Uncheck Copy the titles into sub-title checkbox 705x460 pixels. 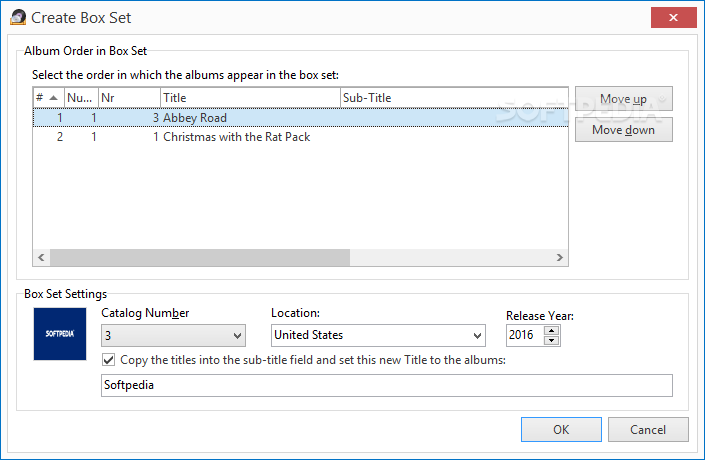108,360
